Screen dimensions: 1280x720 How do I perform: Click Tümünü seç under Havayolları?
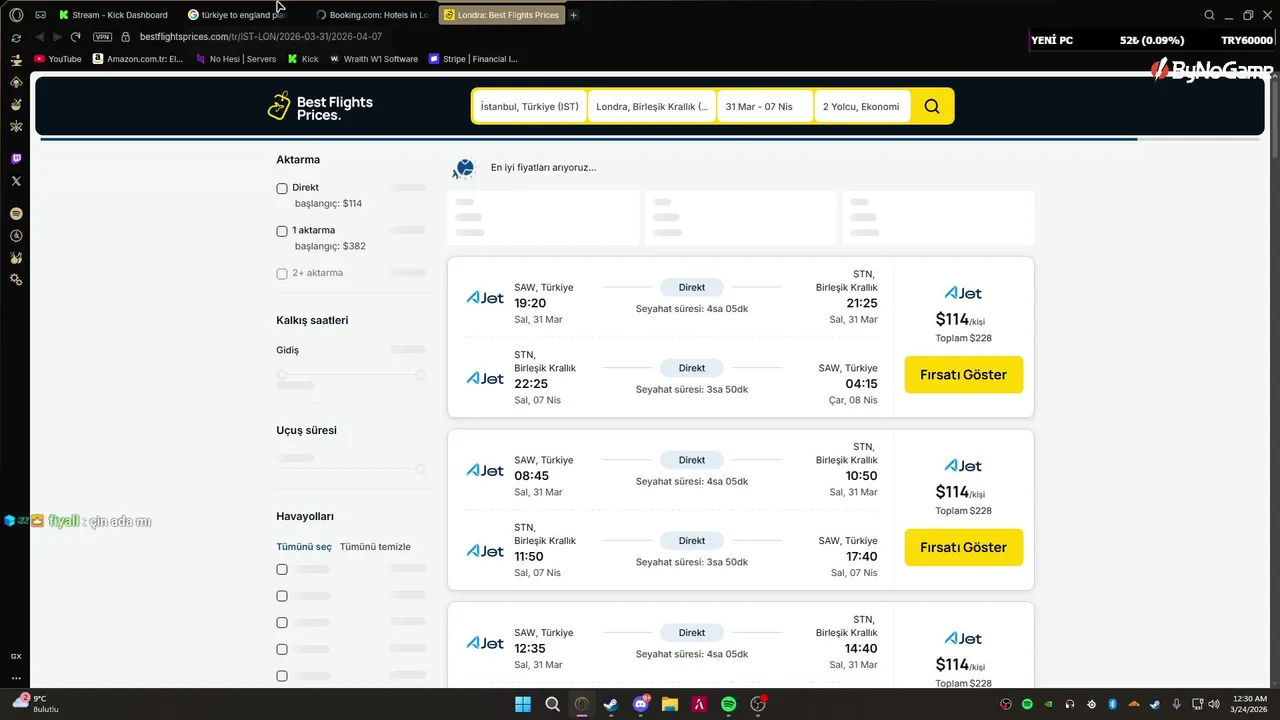[x=304, y=547]
